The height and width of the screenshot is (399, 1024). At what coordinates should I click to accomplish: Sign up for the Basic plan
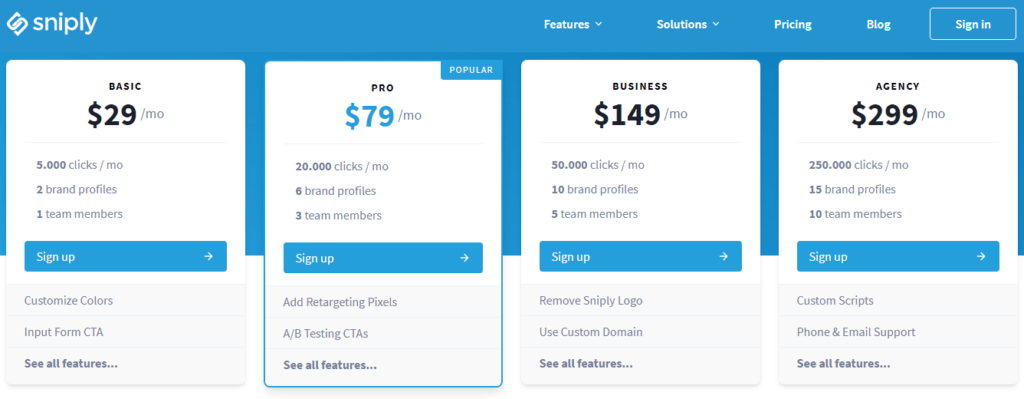point(125,257)
